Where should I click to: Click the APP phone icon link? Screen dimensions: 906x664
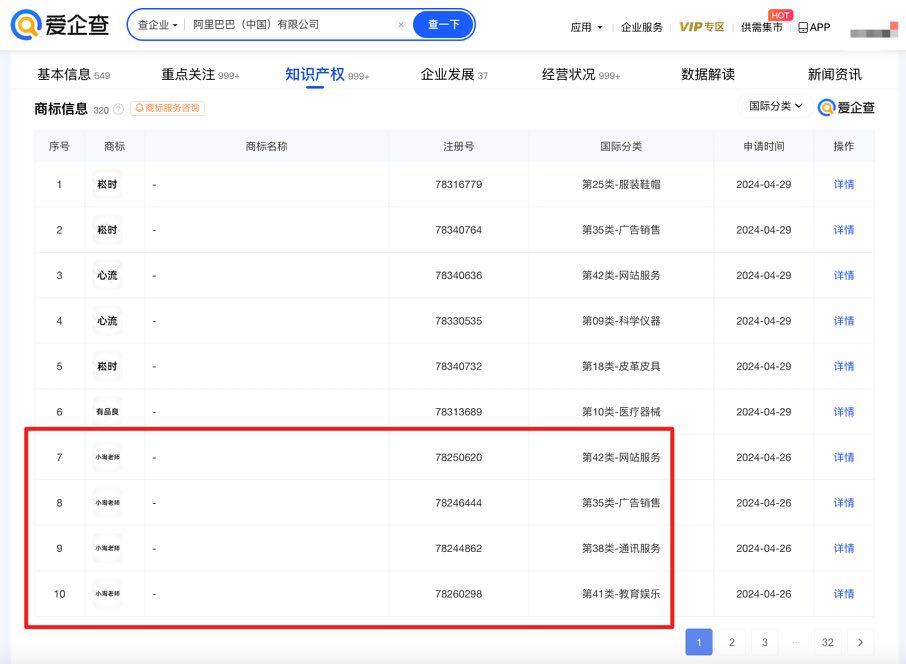click(x=814, y=27)
